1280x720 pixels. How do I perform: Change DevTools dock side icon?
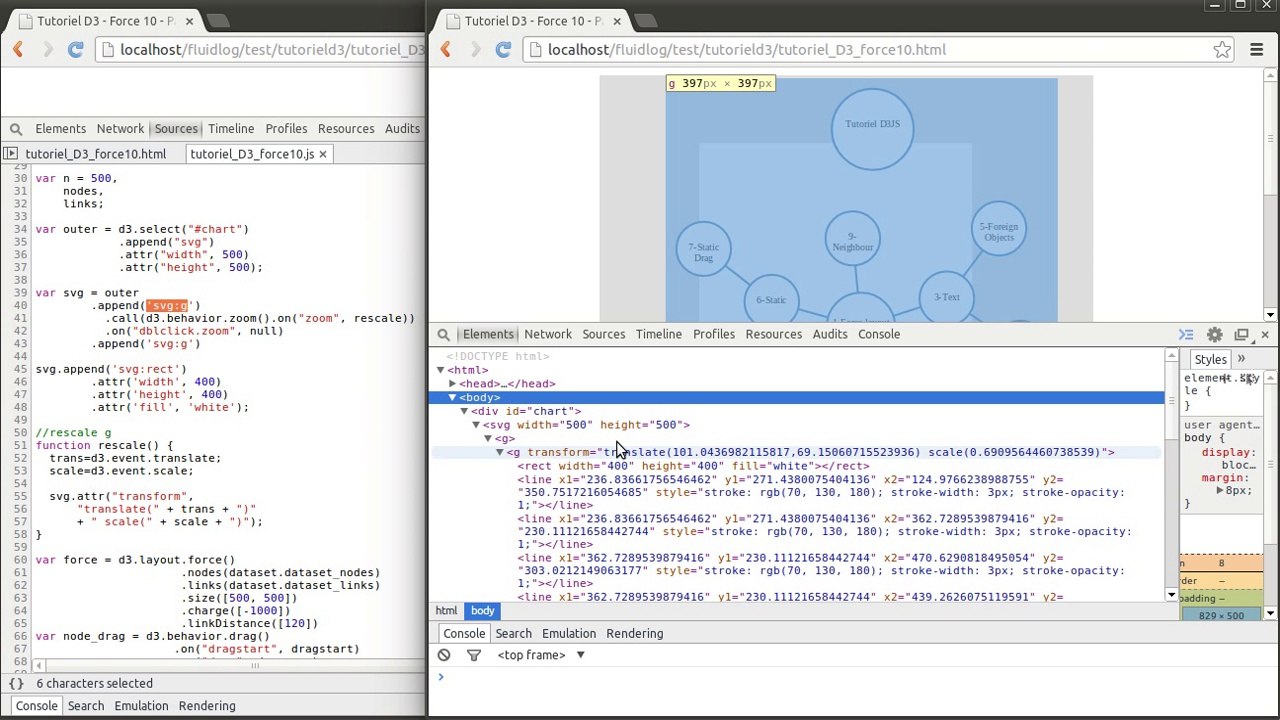pyautogui.click(x=1241, y=334)
